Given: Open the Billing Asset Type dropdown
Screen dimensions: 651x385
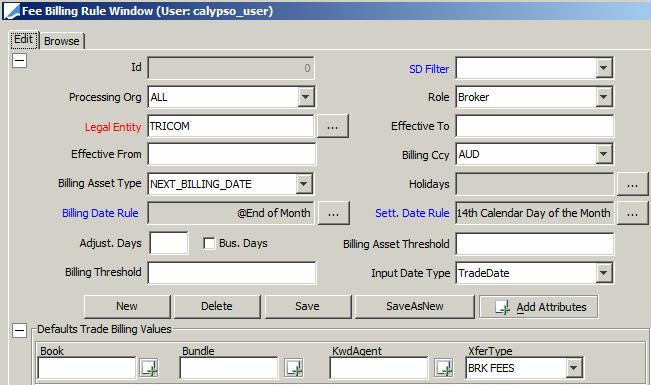Looking at the screenshot, I should pyautogui.click(x=304, y=184).
